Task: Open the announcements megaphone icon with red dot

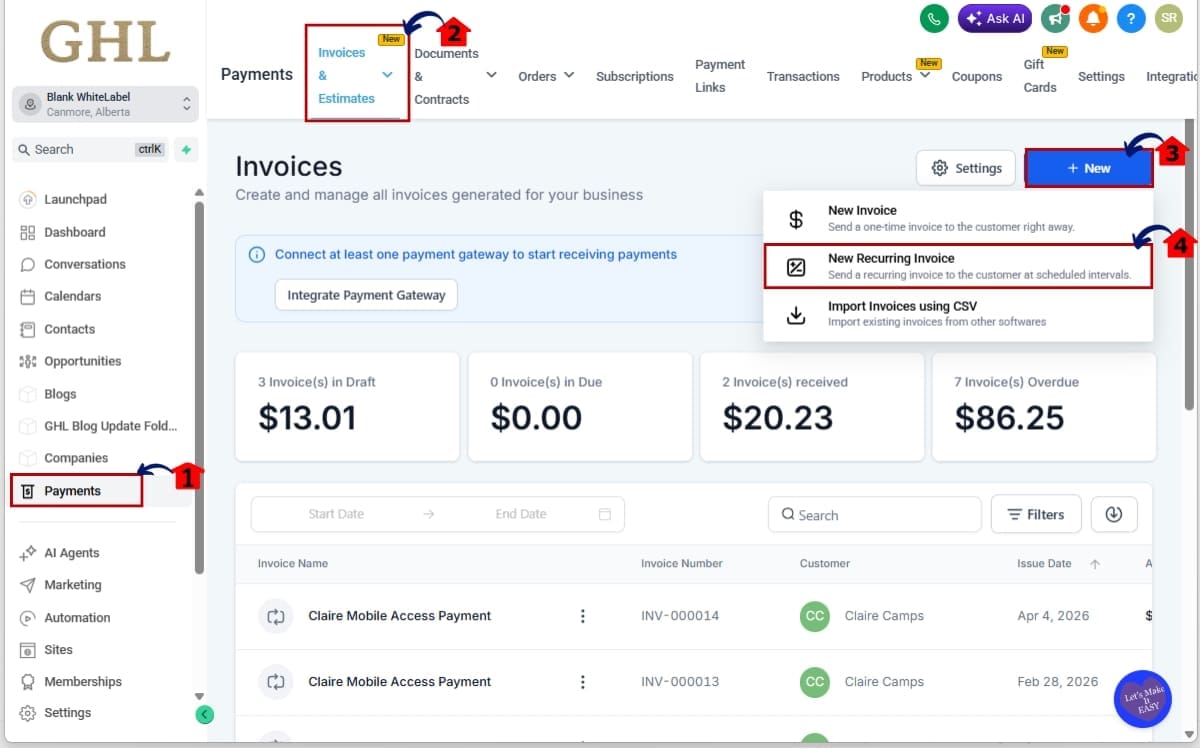Action: 1056,18
